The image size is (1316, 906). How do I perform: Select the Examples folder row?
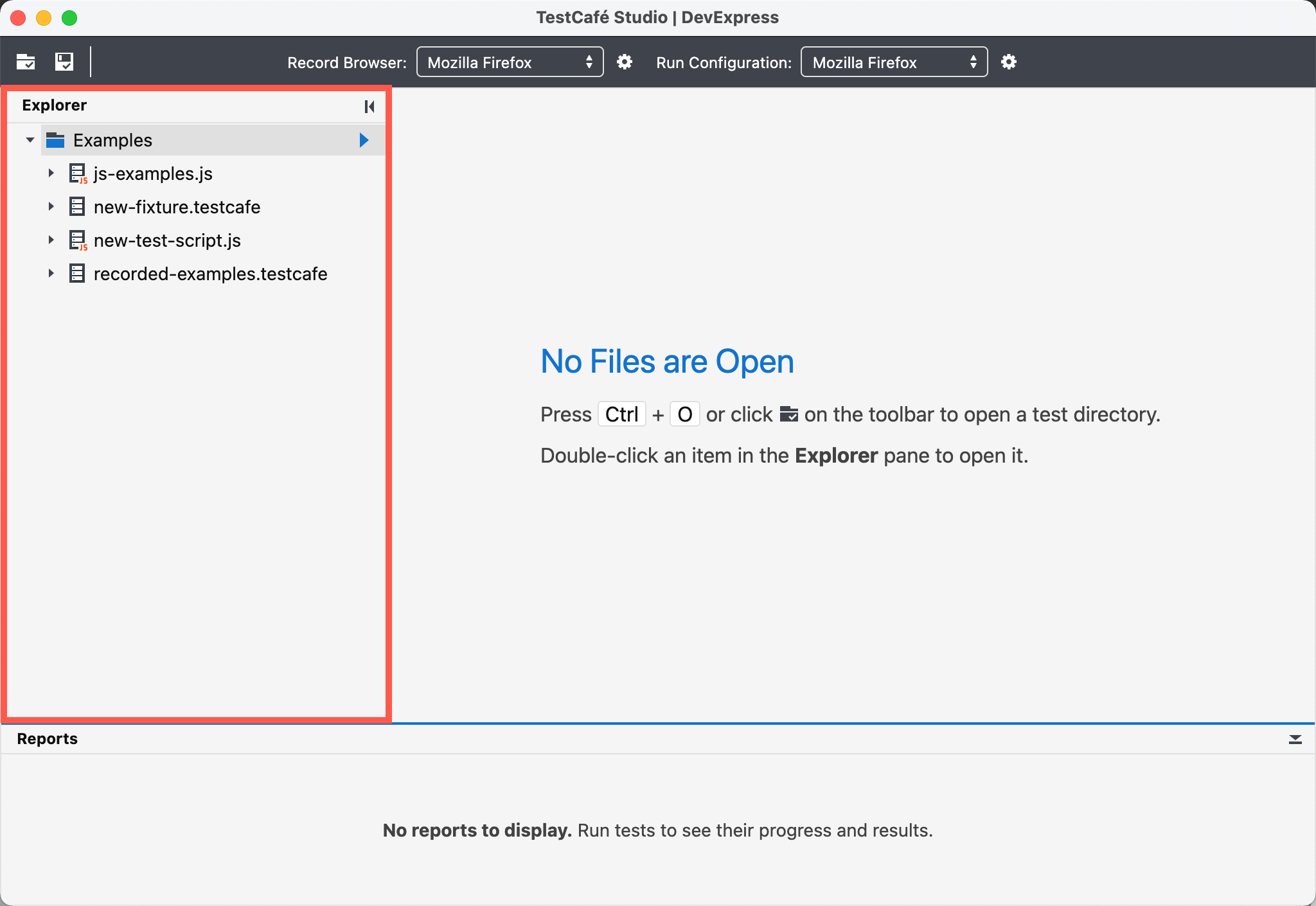[213, 140]
